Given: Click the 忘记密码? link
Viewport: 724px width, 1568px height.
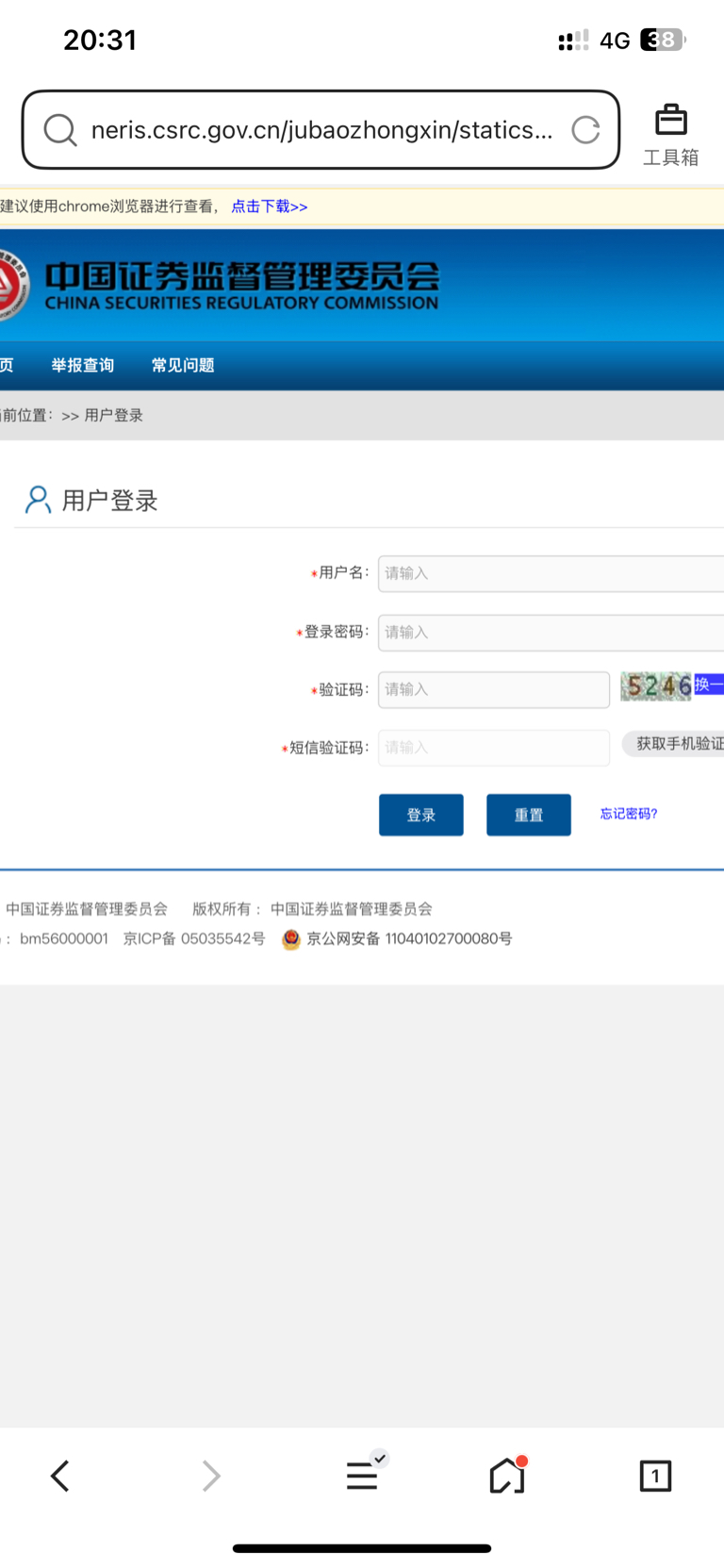Looking at the screenshot, I should pyautogui.click(x=629, y=814).
